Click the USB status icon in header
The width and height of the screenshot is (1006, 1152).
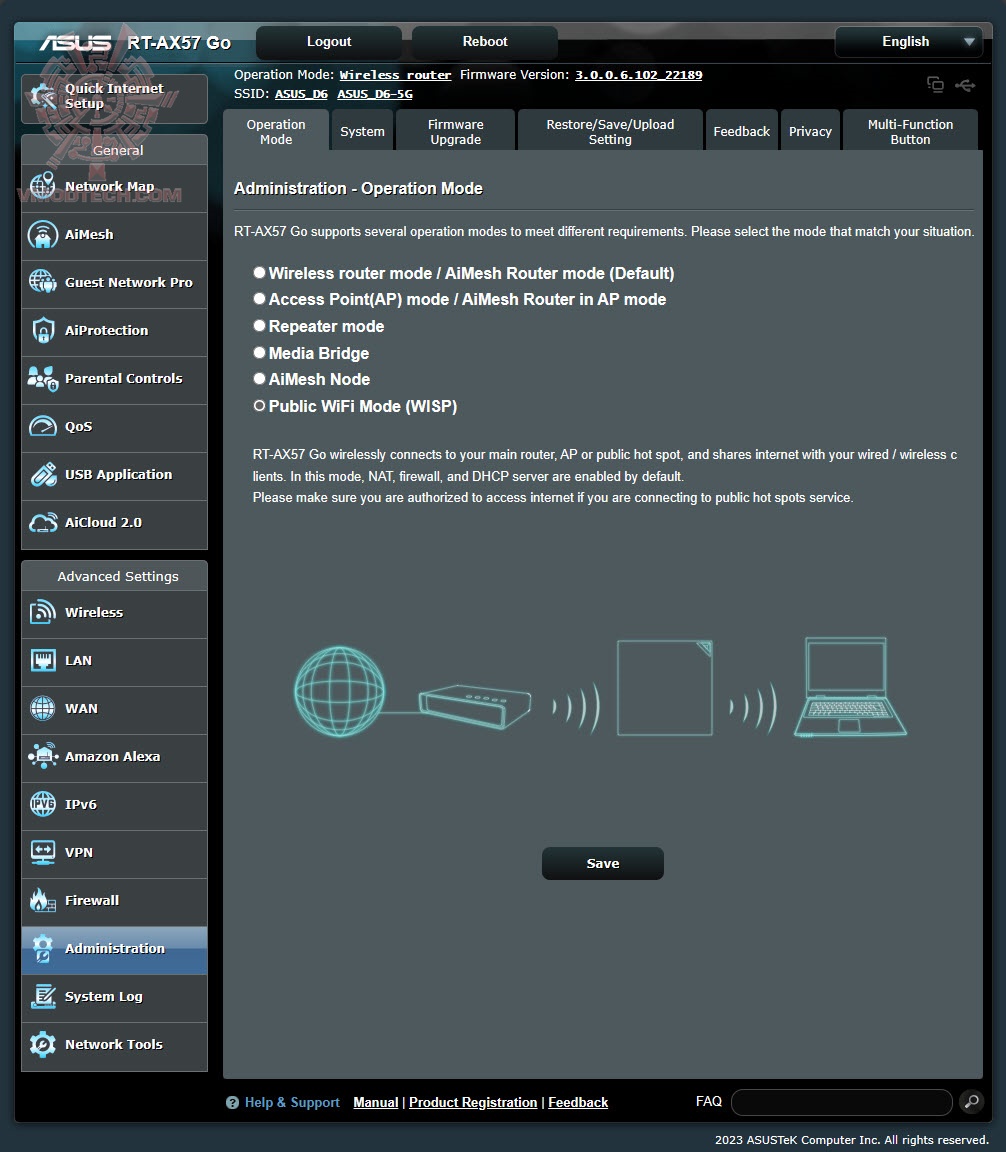click(965, 86)
